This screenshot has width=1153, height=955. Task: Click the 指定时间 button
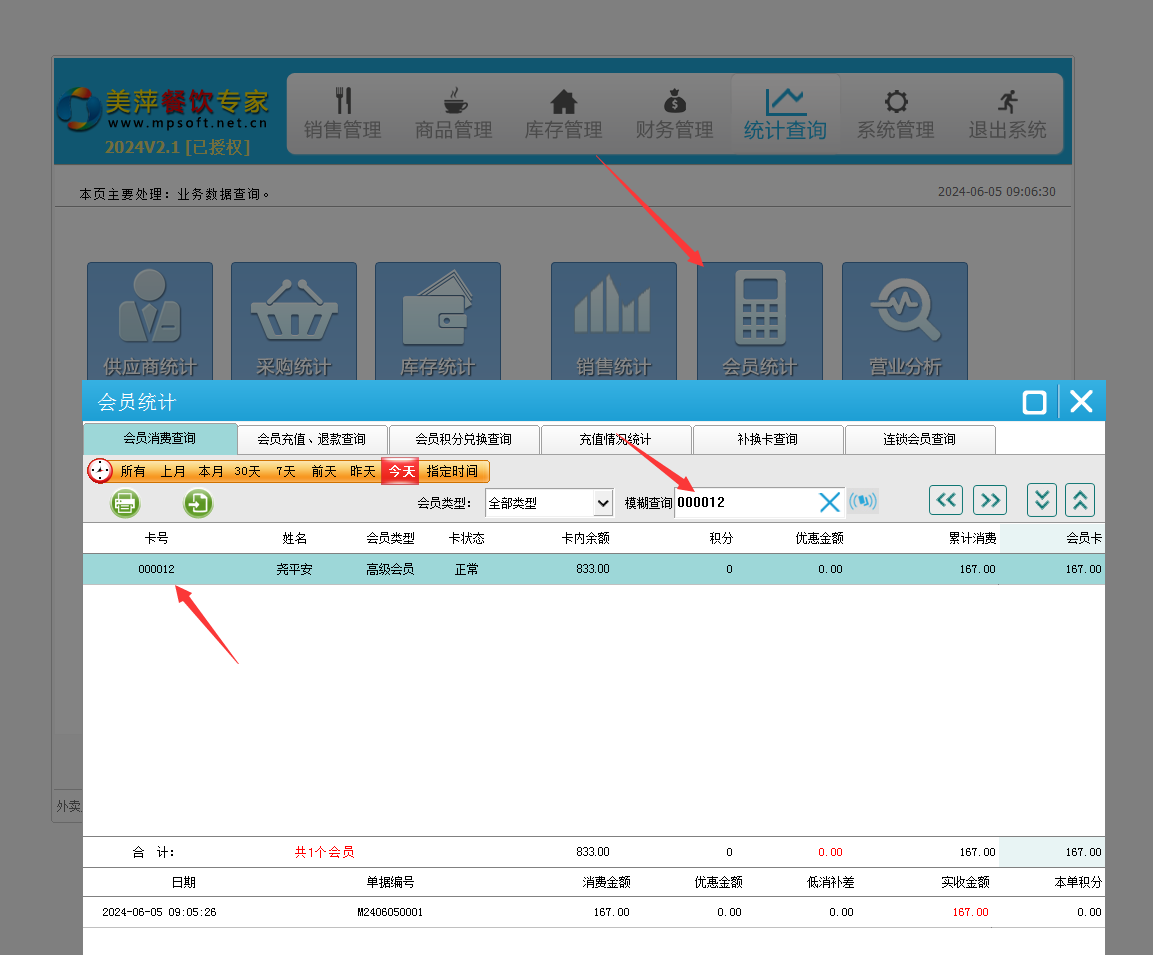tap(452, 471)
